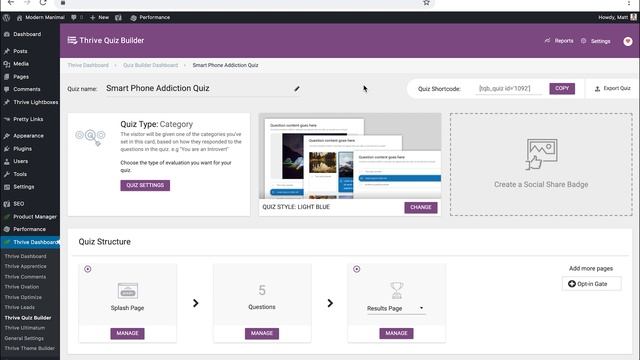
Task: Click the Splash Page layout icon
Action: 128,291
